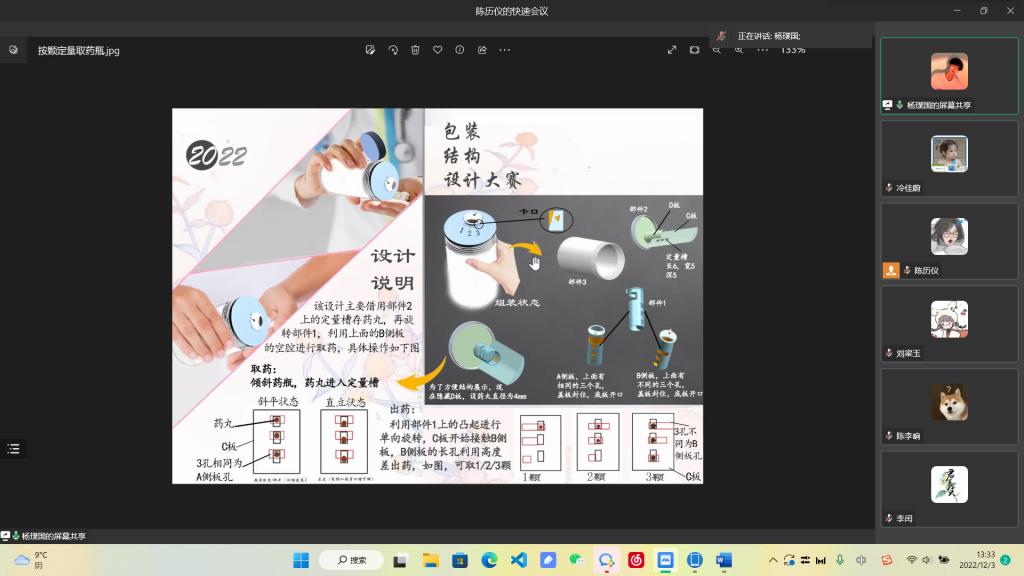1024x576 pixels.
Task: Favorite the photo with the heart icon
Action: [437, 50]
